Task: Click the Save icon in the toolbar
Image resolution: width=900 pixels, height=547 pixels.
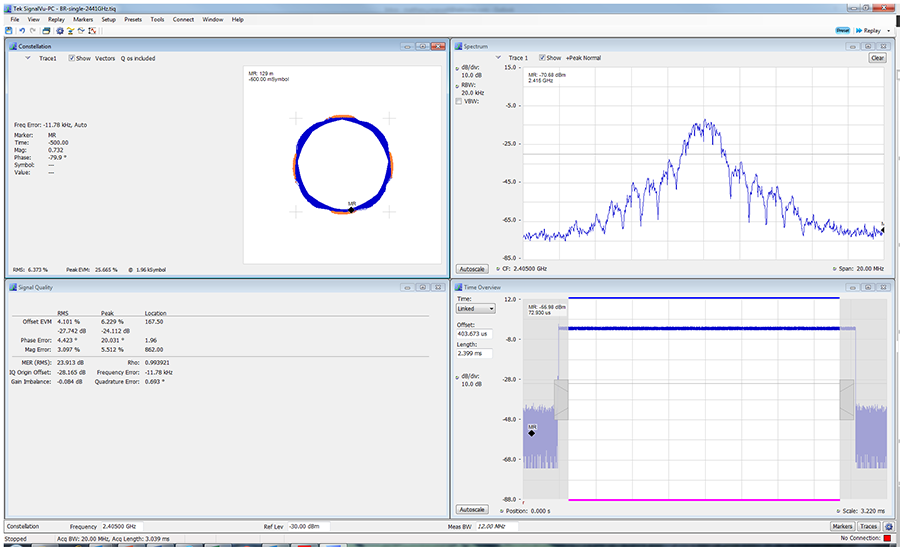Action: click(x=9, y=31)
